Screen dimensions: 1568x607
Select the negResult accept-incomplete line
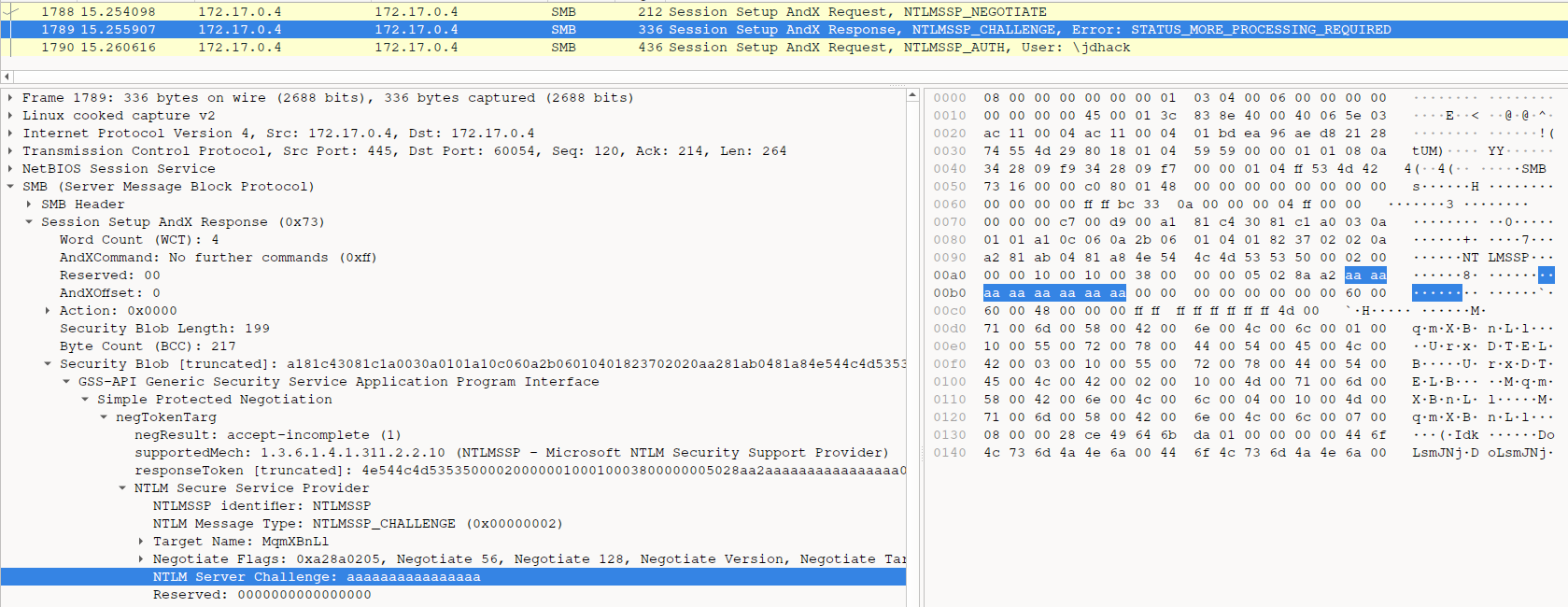[267, 435]
